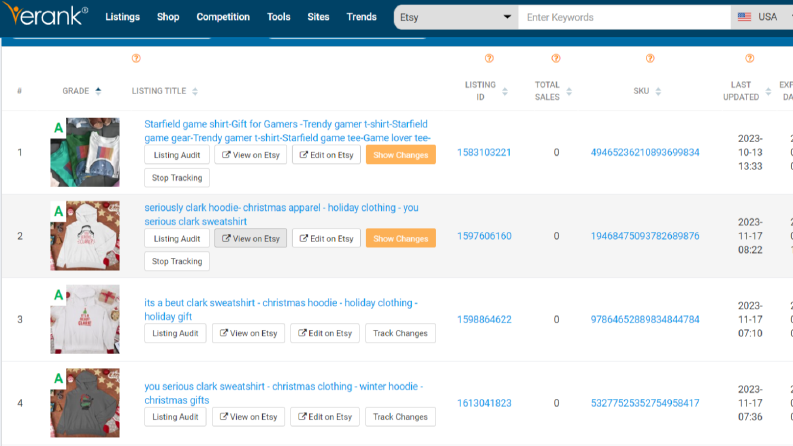Image resolution: width=793 pixels, height=446 pixels.
Task: Click SKU 49465236210893699834
Action: (645, 152)
